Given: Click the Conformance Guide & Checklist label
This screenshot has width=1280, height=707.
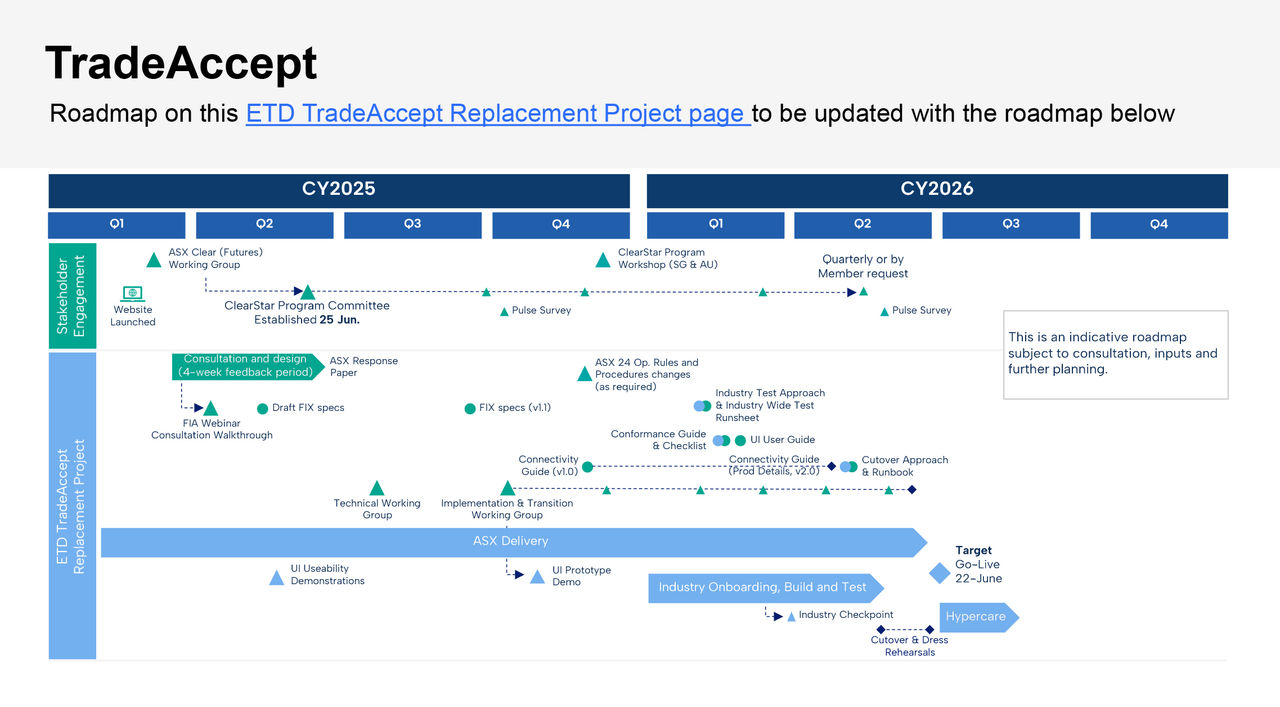Looking at the screenshot, I should pos(658,440).
